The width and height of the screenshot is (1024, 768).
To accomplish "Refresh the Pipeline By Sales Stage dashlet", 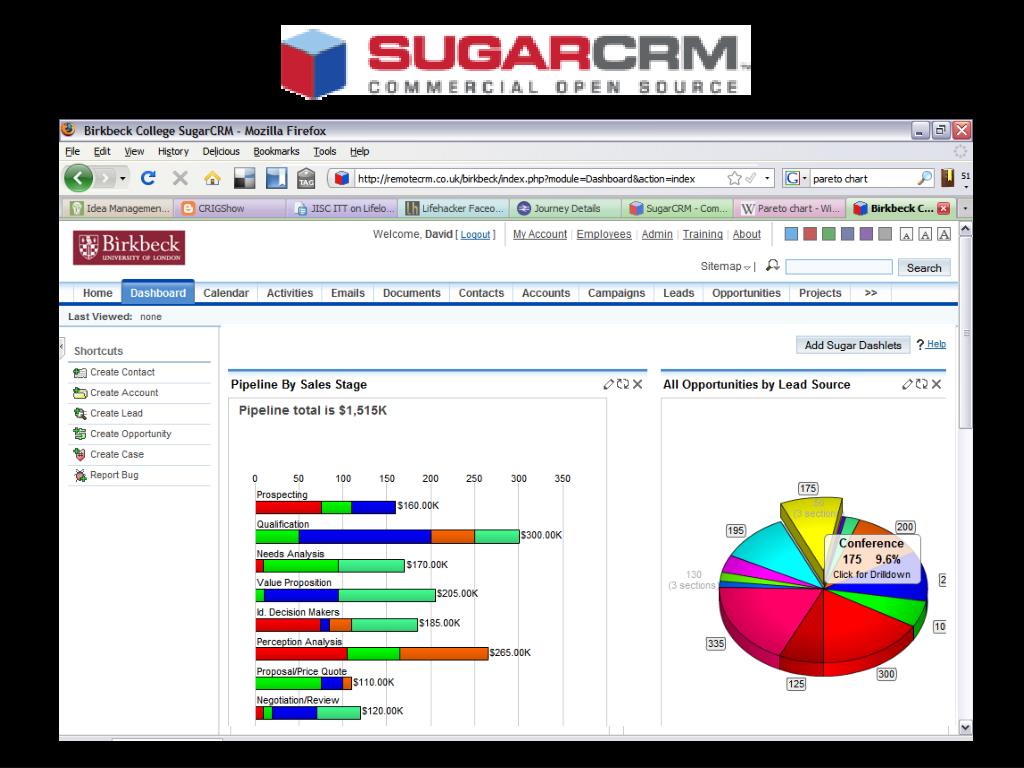I will tap(623, 384).
